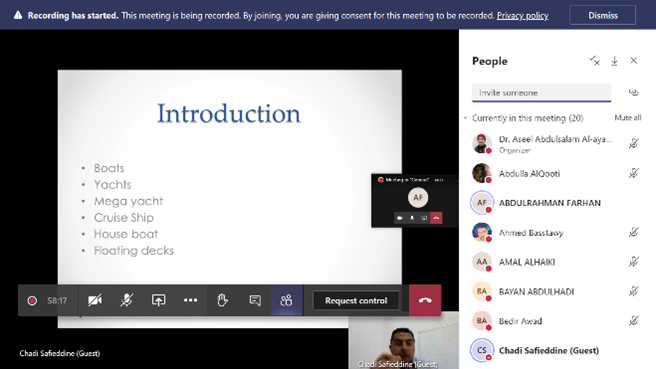656x369 pixels.
Task: Click muted mic beside Ahmed Basstawy
Action: [x=634, y=232]
